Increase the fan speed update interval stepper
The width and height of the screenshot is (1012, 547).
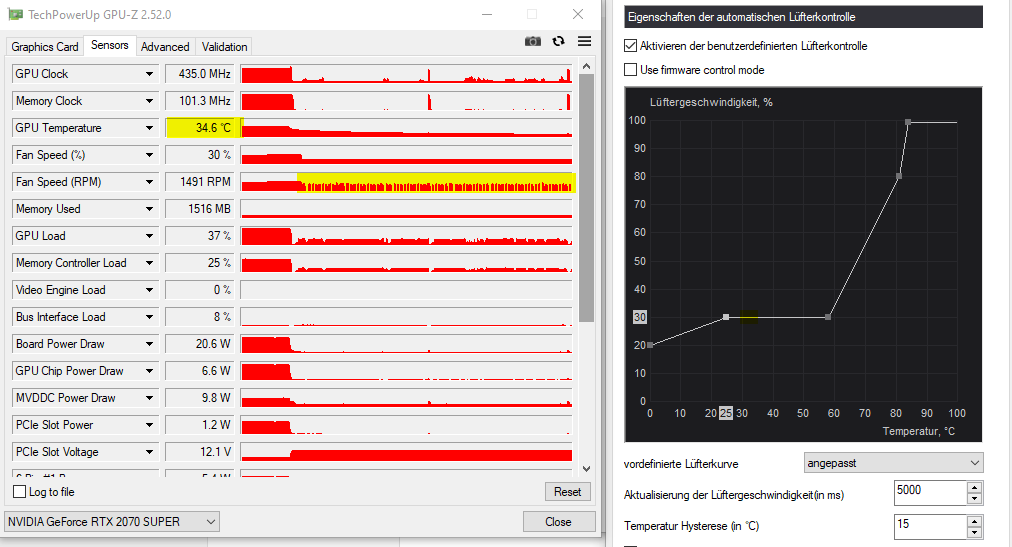(975, 488)
